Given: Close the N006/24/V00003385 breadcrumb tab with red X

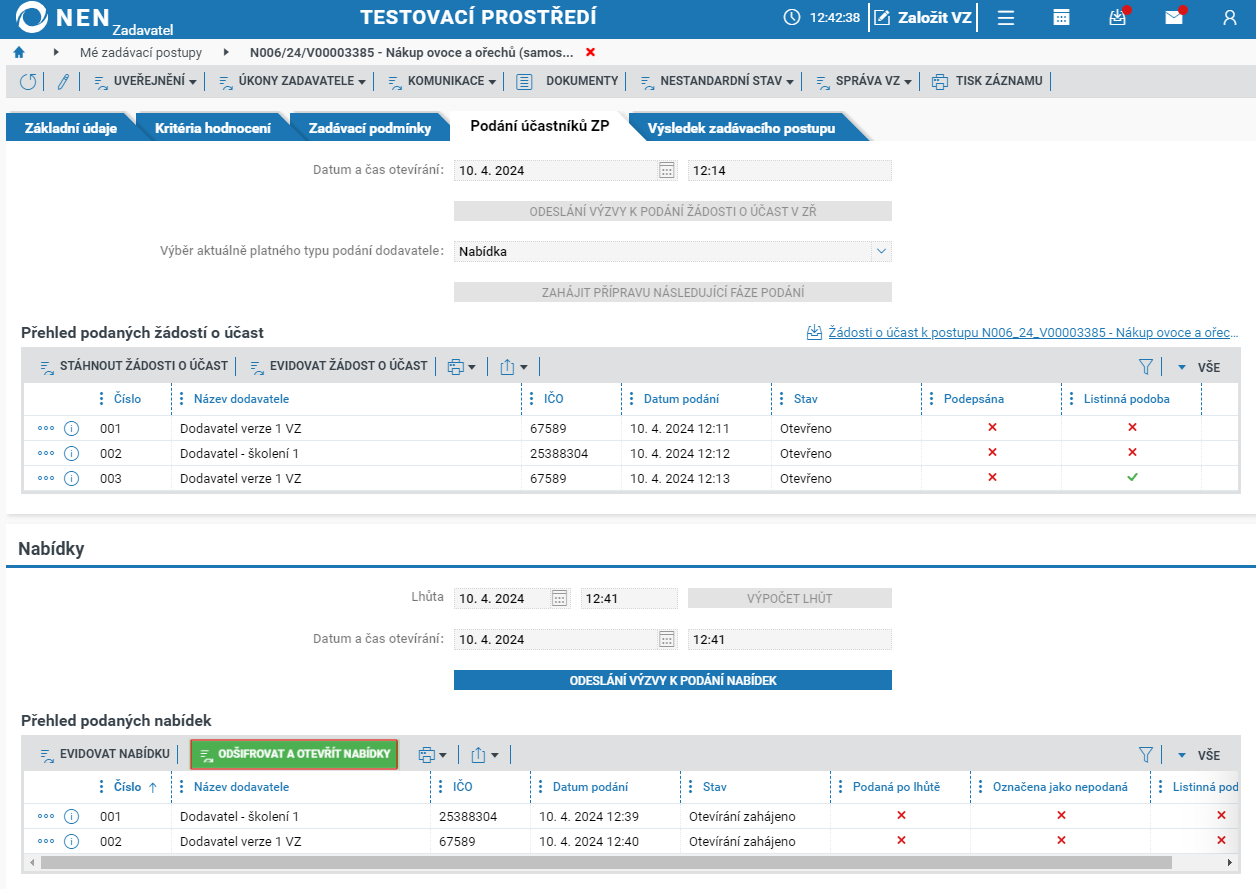Looking at the screenshot, I should pyautogui.click(x=590, y=52).
